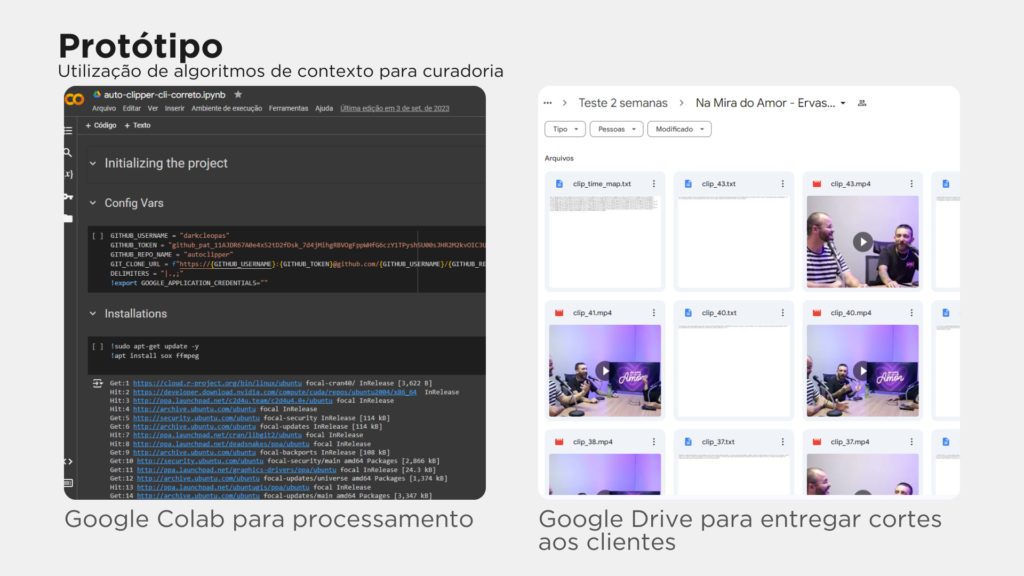Screen dimensions: 1024x576
Task: Open the Ferramentas menu
Action: [288, 108]
